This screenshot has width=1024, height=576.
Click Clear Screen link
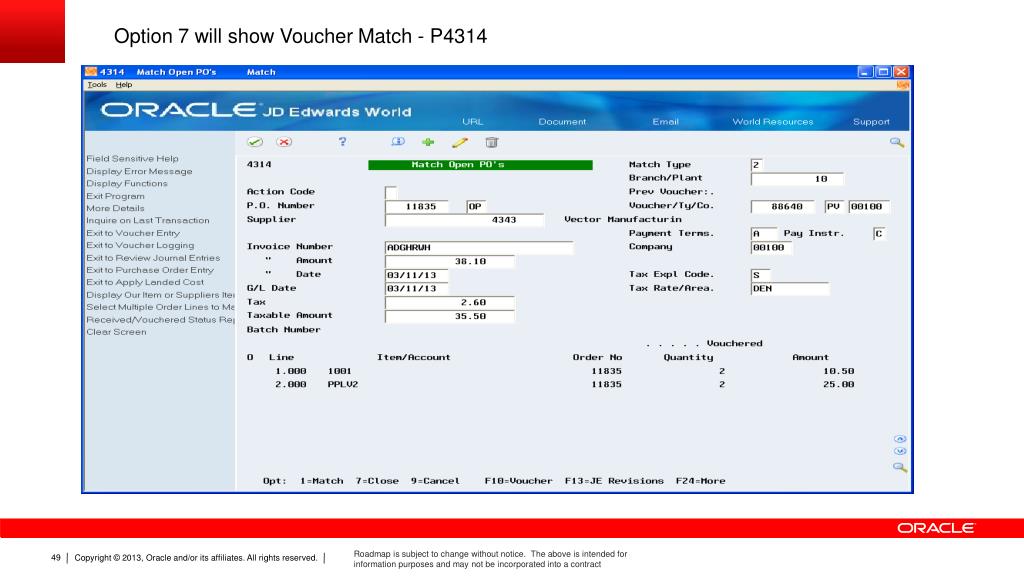[x=116, y=332]
